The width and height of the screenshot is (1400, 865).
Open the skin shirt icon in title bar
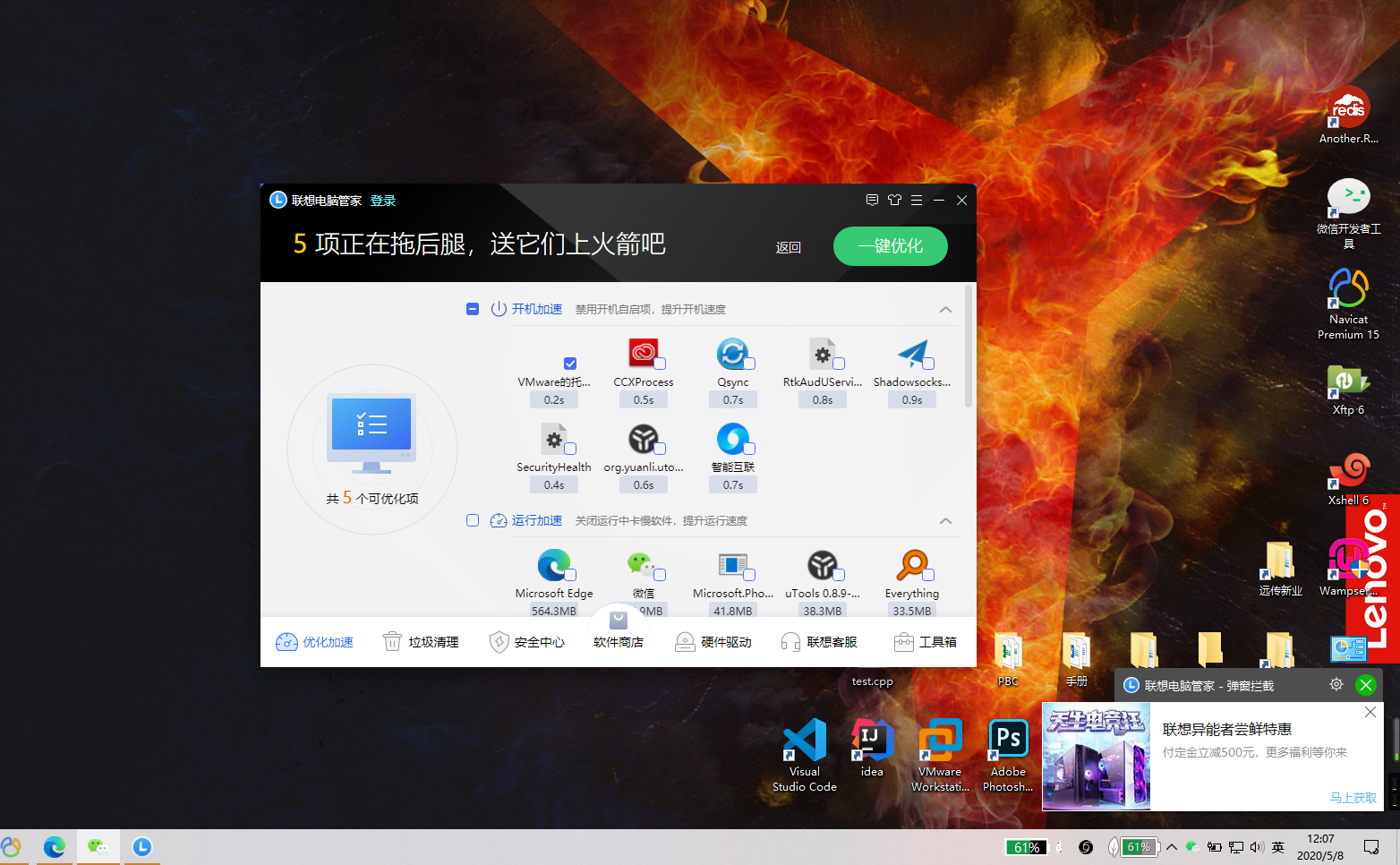[894, 200]
